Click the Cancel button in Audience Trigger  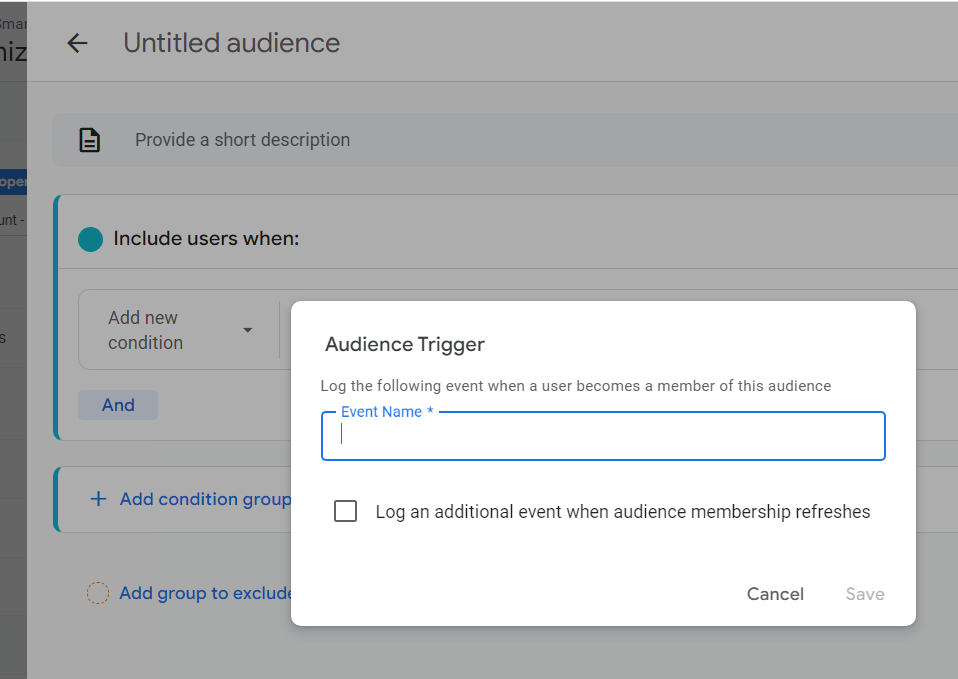[x=775, y=594]
